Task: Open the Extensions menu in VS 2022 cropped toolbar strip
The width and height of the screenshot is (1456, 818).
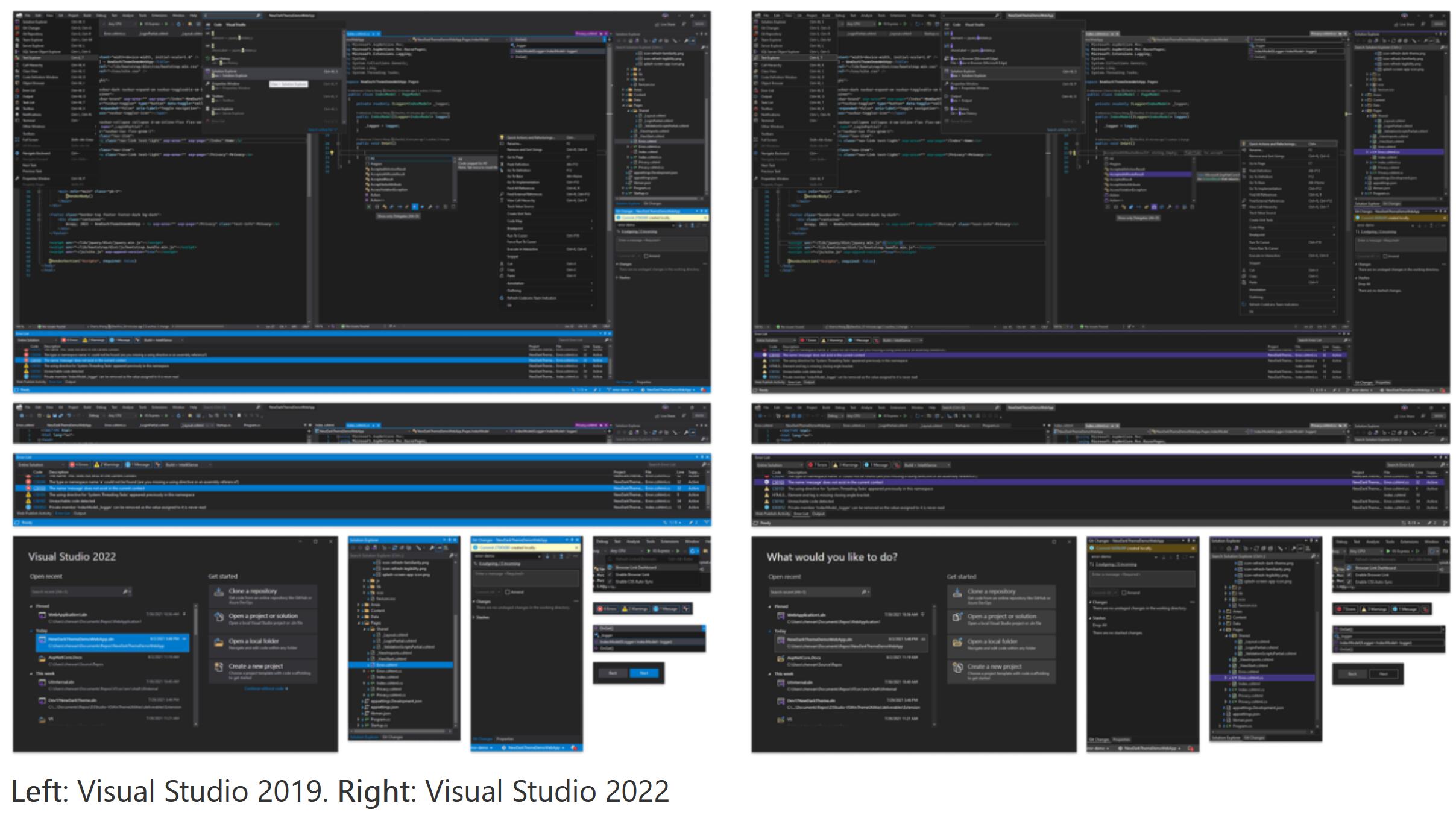Action: (x=898, y=407)
